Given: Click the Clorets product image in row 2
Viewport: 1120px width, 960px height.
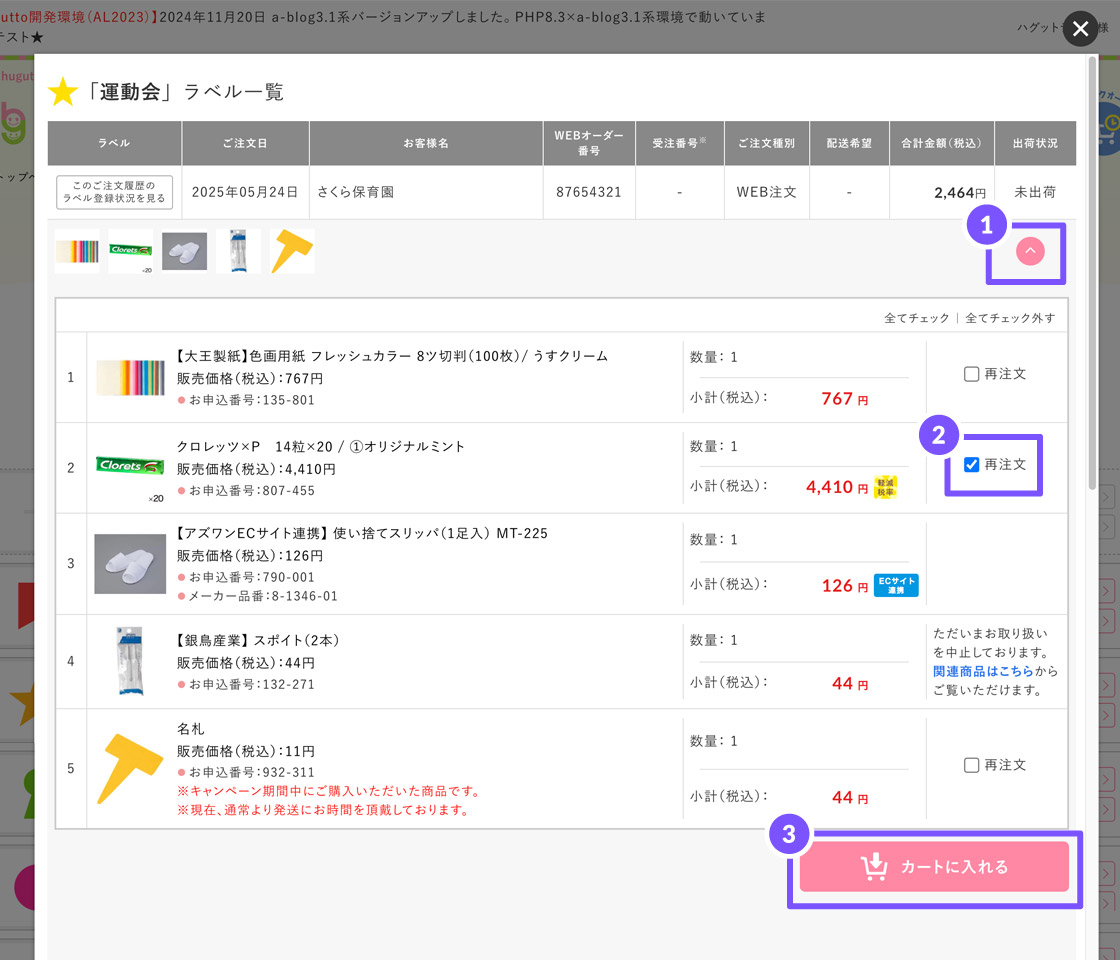Looking at the screenshot, I should point(130,465).
